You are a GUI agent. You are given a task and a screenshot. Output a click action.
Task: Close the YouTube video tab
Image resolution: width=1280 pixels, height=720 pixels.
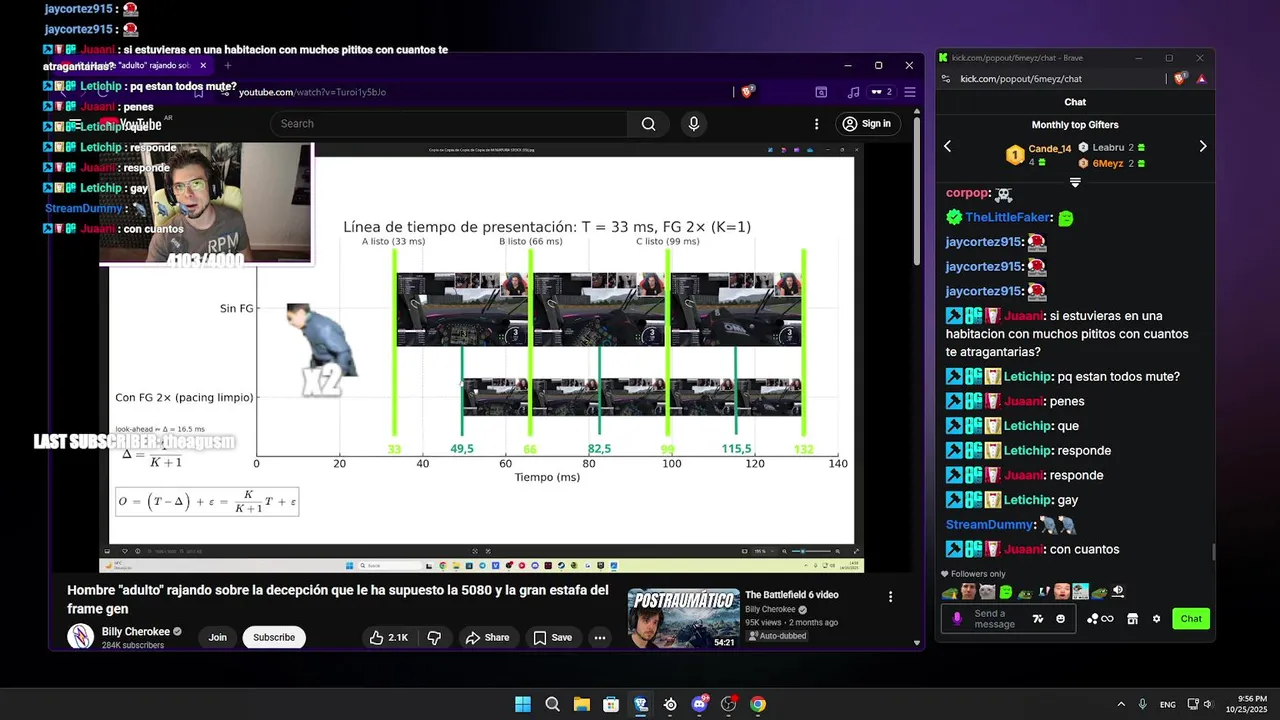coord(203,66)
